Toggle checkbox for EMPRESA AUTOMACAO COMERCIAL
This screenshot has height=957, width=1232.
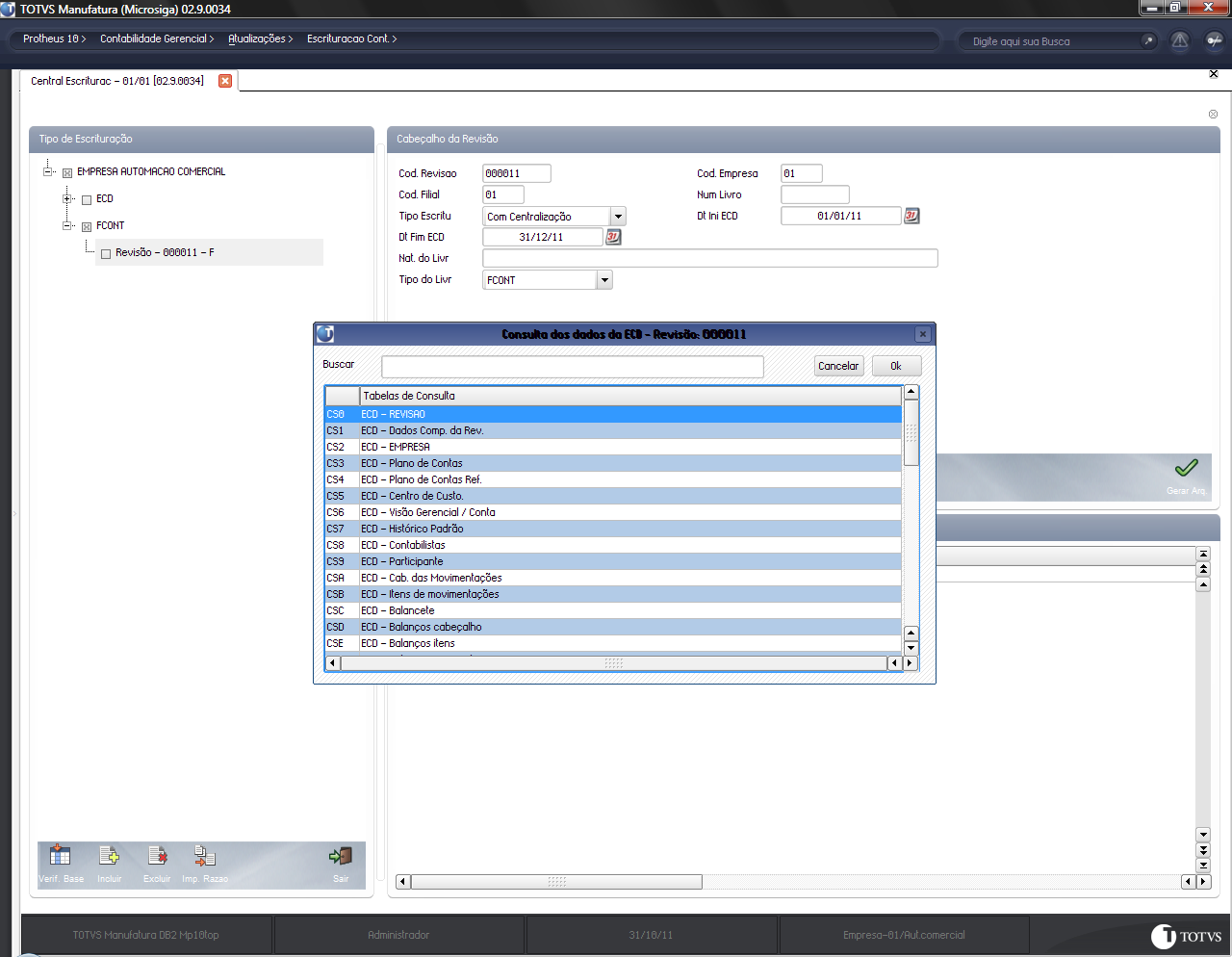[x=67, y=173]
